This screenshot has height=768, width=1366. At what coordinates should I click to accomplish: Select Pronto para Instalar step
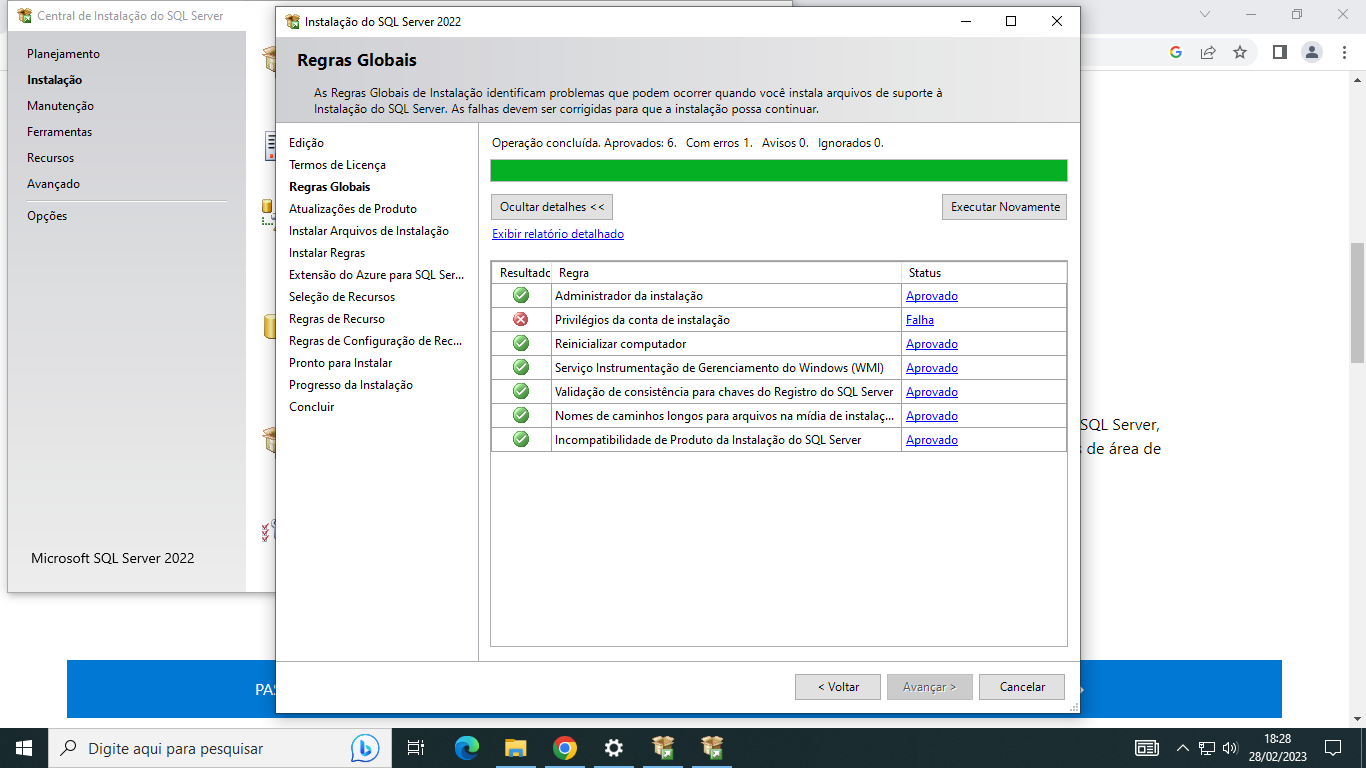(x=340, y=363)
